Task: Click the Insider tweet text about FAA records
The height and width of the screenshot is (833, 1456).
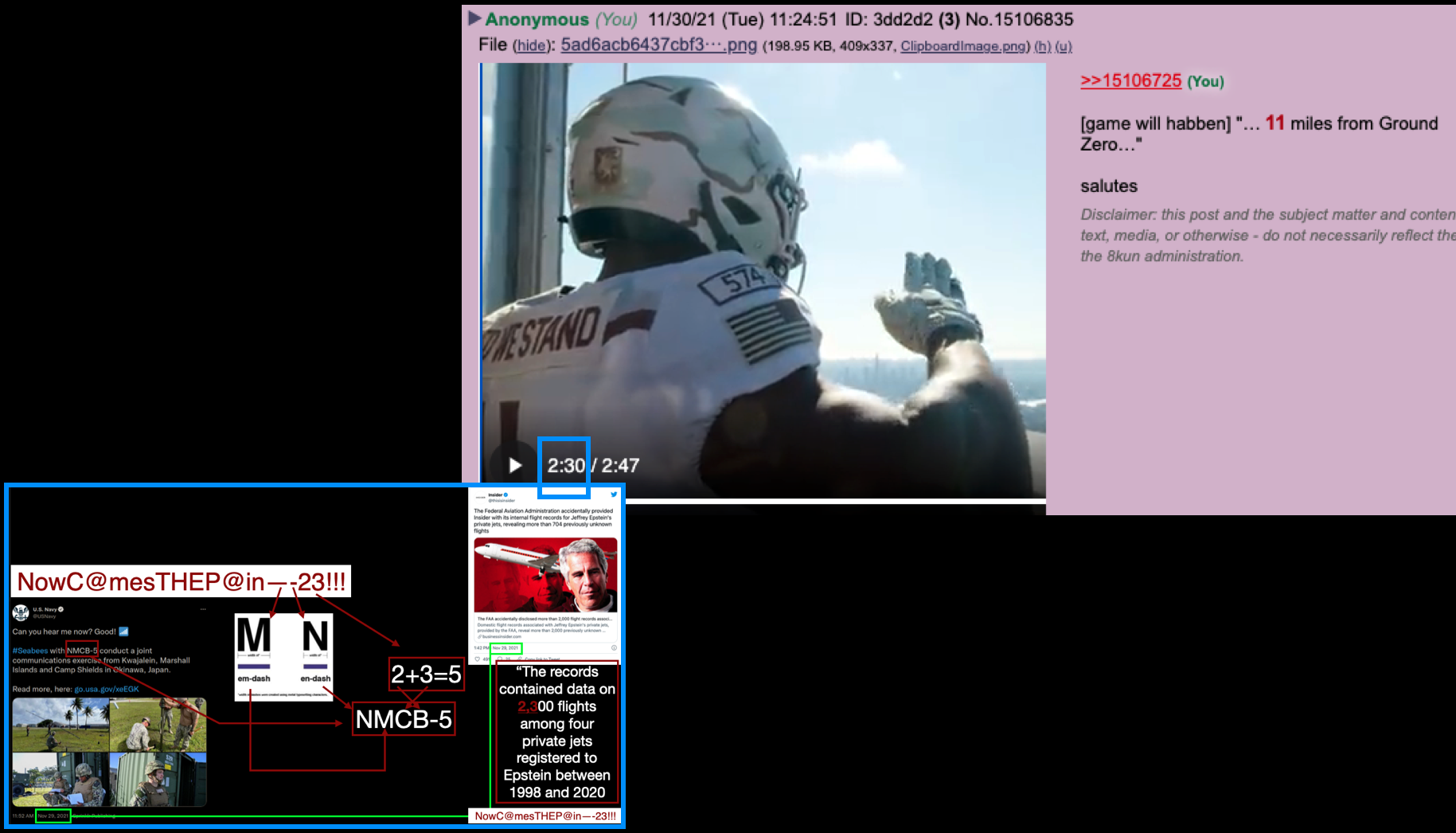Action: 544,521
